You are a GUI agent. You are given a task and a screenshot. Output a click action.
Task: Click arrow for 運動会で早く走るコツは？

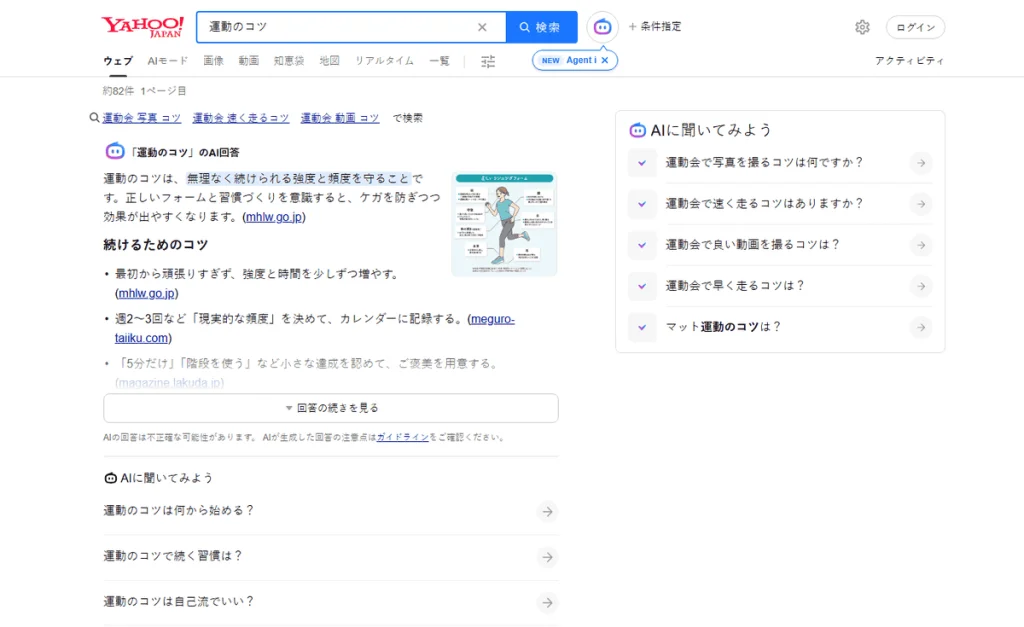tap(921, 286)
